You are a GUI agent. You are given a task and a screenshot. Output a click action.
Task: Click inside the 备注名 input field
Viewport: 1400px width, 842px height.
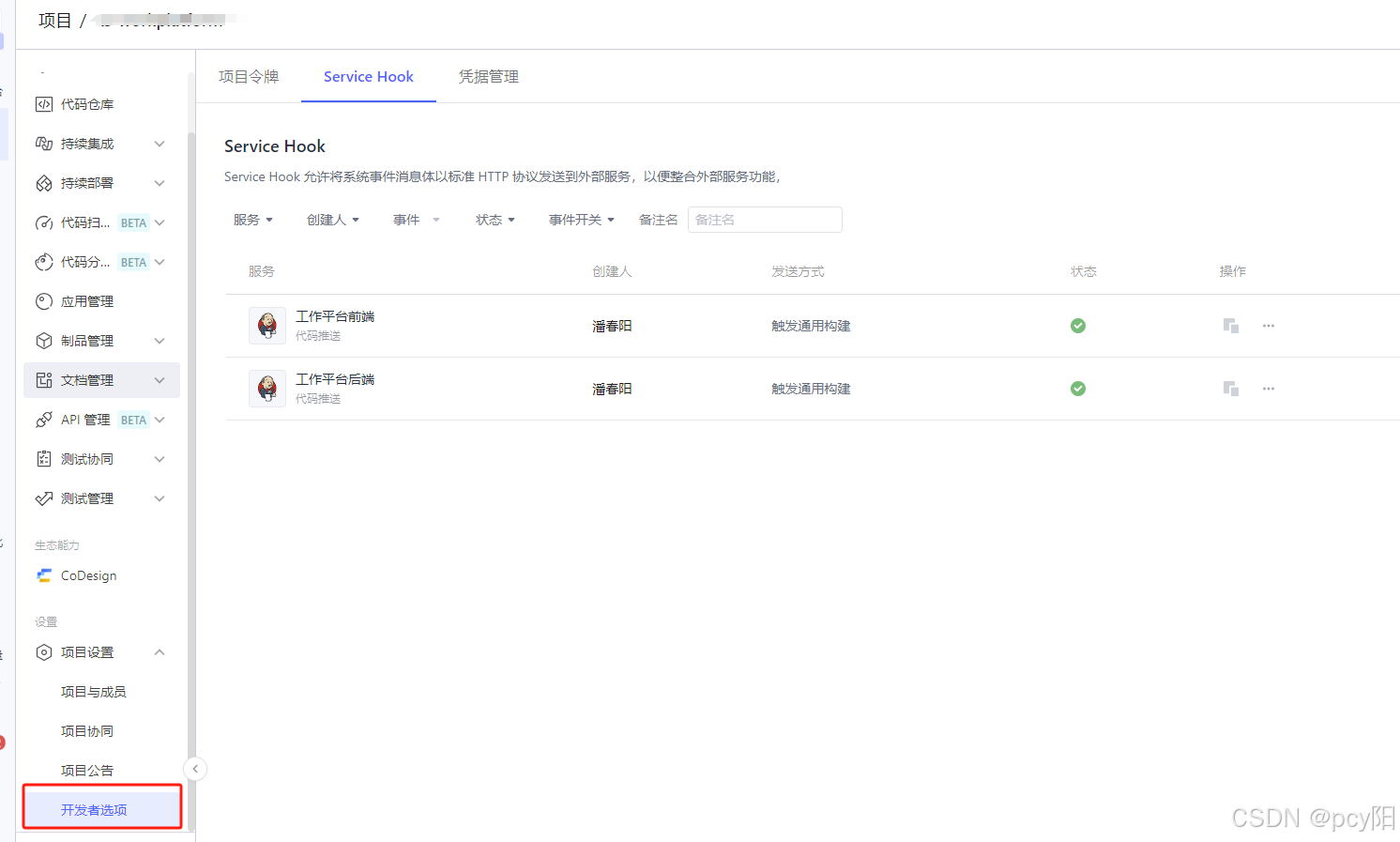tap(764, 219)
